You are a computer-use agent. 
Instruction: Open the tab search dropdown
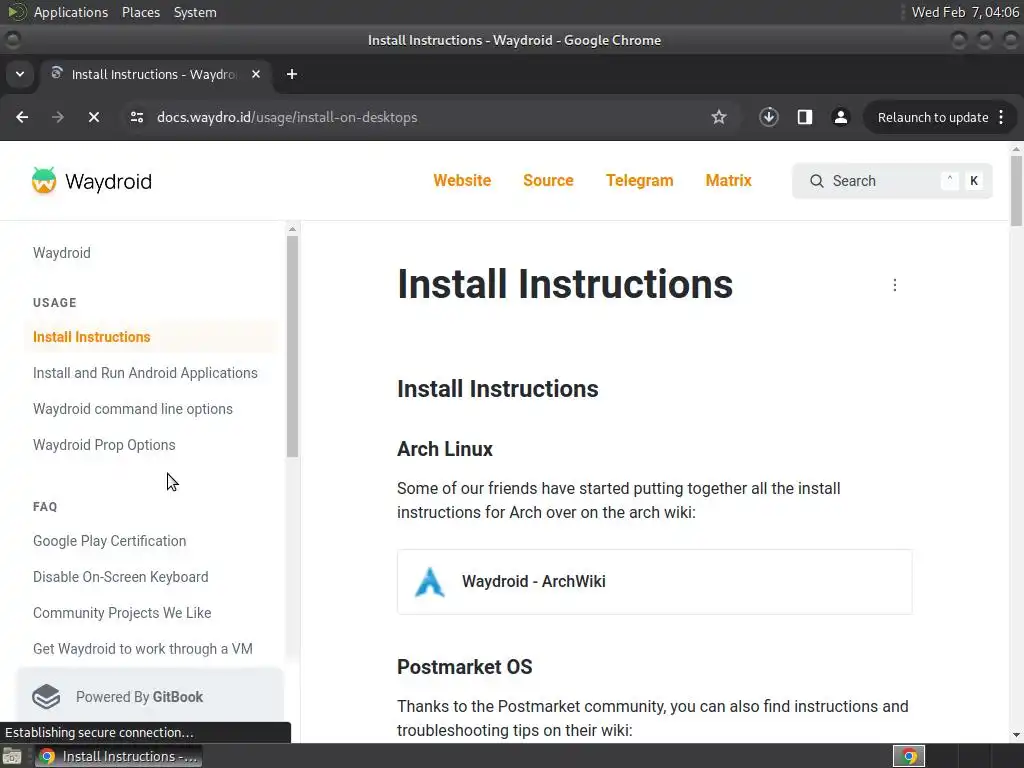20,74
